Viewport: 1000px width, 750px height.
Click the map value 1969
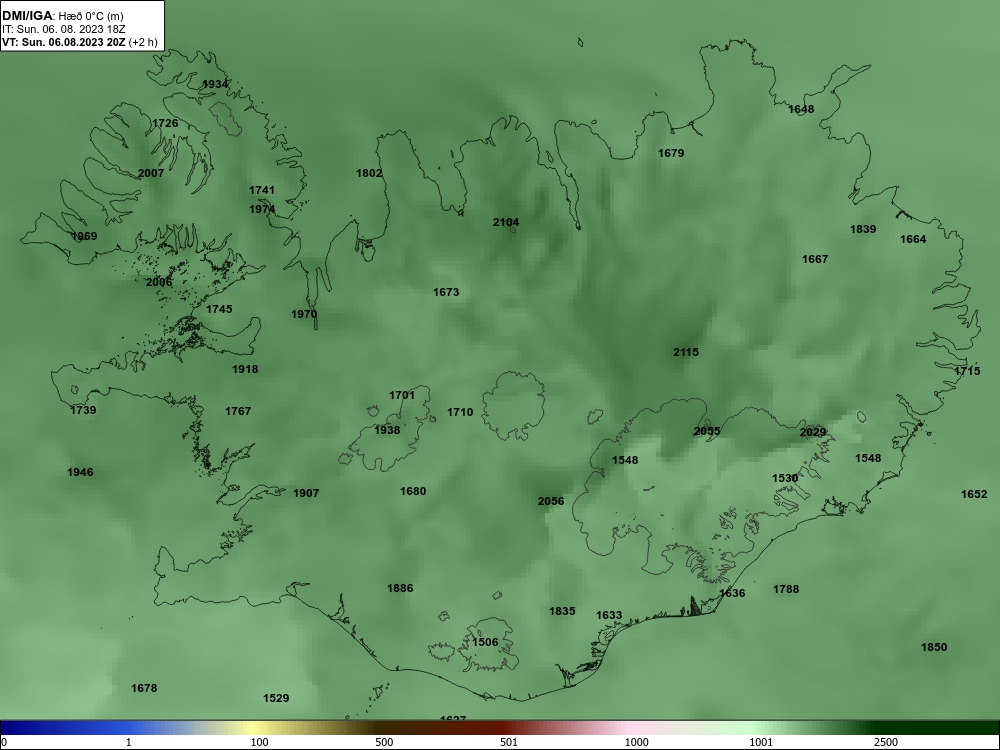tap(84, 236)
